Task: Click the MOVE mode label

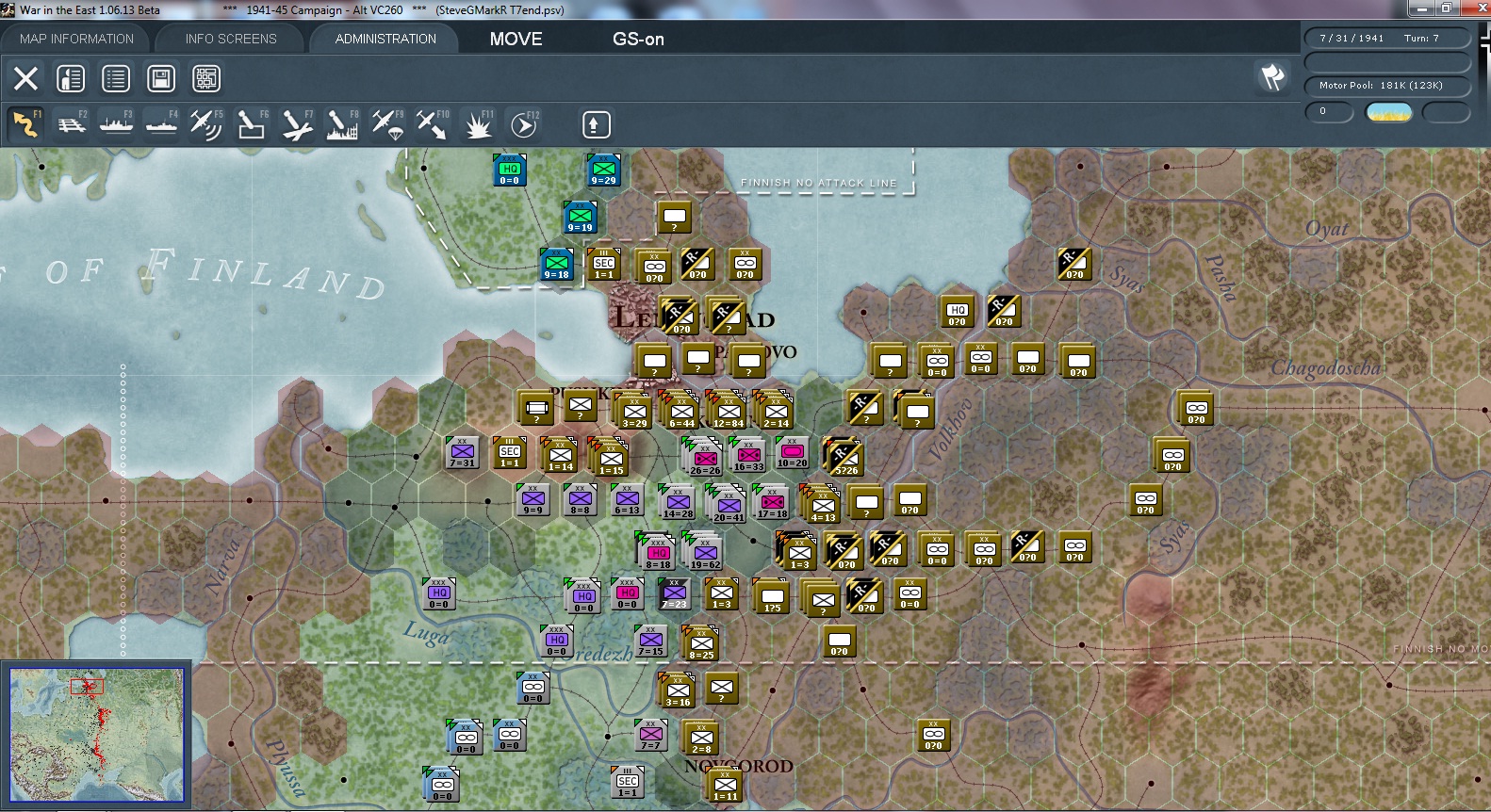Action: 516,39
